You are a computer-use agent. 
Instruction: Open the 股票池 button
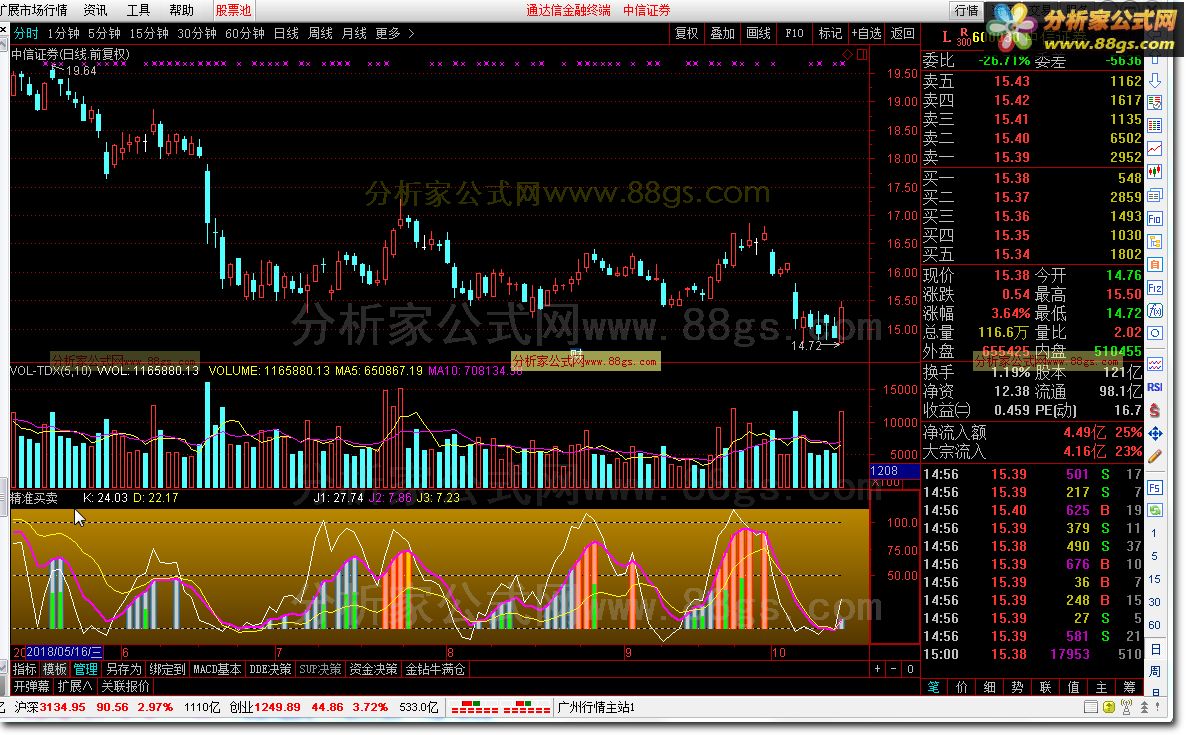click(233, 10)
